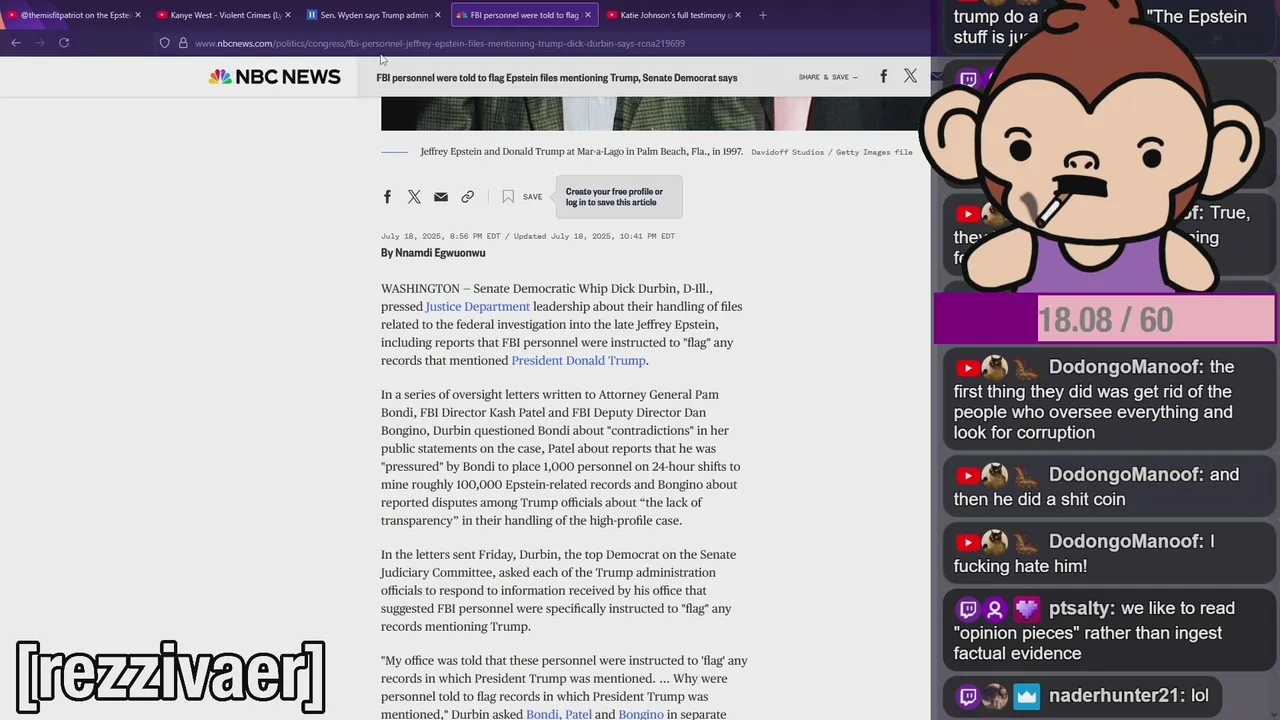The width and height of the screenshot is (1280, 720).
Task: Click the bookmark Save icon
Action: (x=508, y=197)
